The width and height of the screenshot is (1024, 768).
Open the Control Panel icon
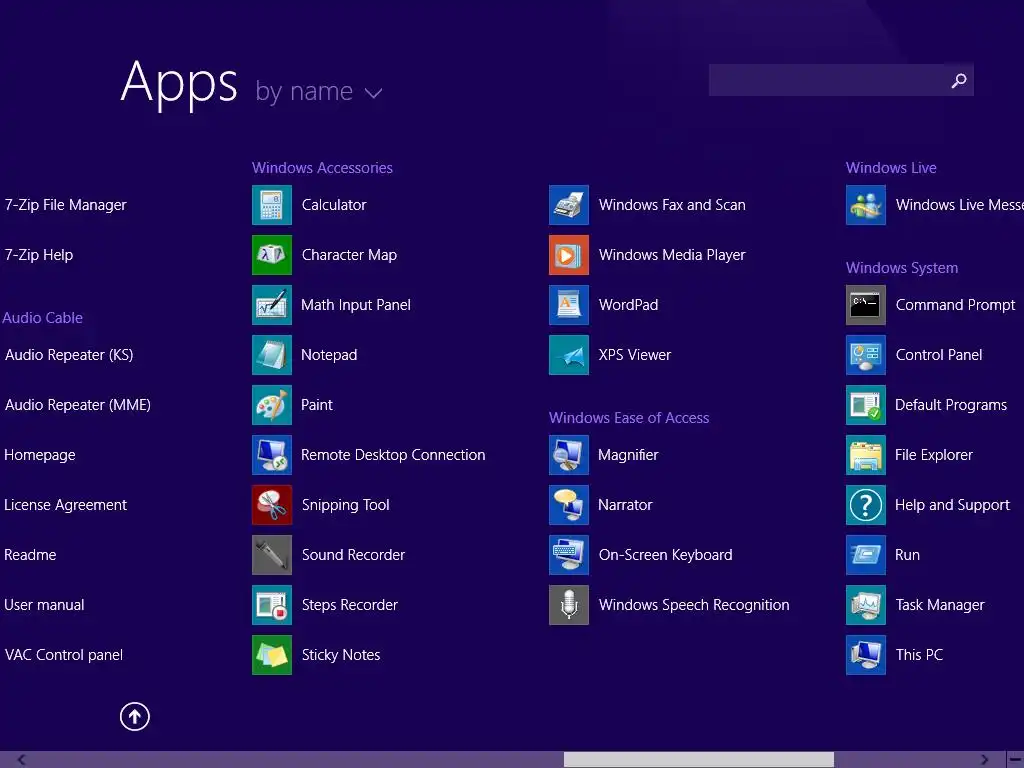866,355
